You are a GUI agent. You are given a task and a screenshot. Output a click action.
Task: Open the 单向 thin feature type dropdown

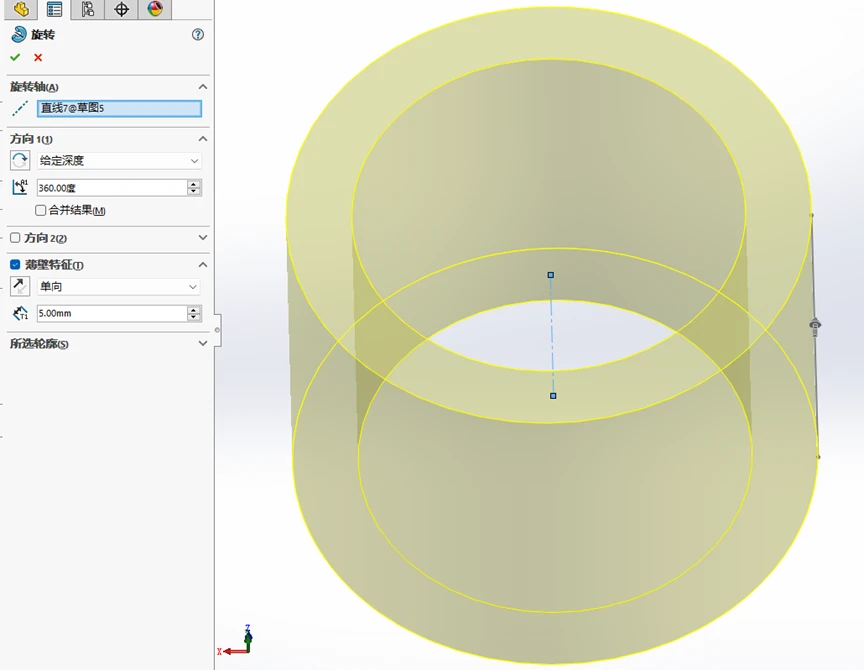[118, 287]
